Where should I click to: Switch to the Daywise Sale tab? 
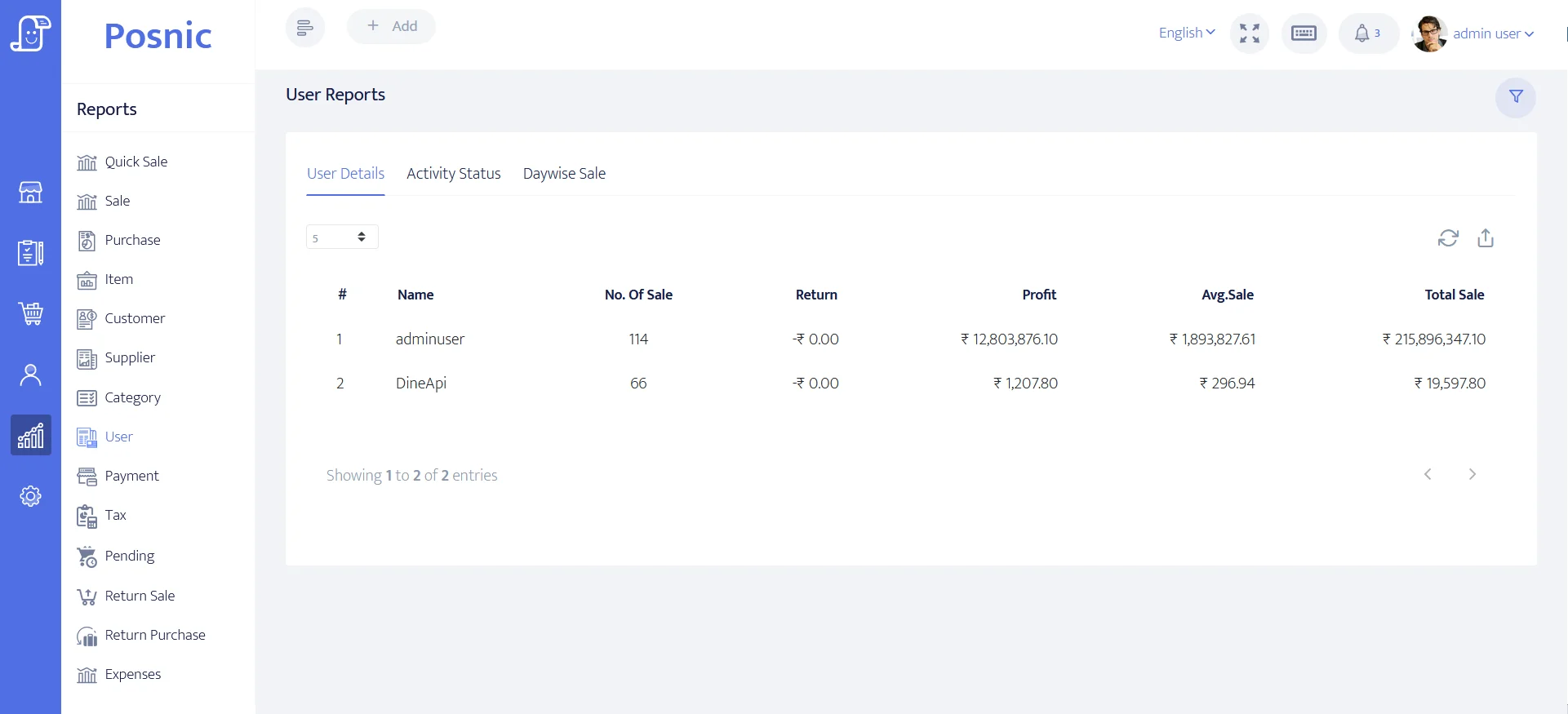[x=564, y=174]
